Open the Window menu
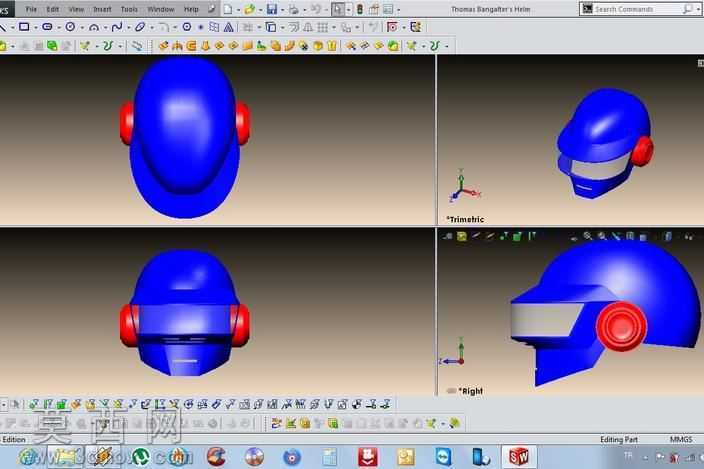Screen dimensions: 704x469 tap(161, 9)
